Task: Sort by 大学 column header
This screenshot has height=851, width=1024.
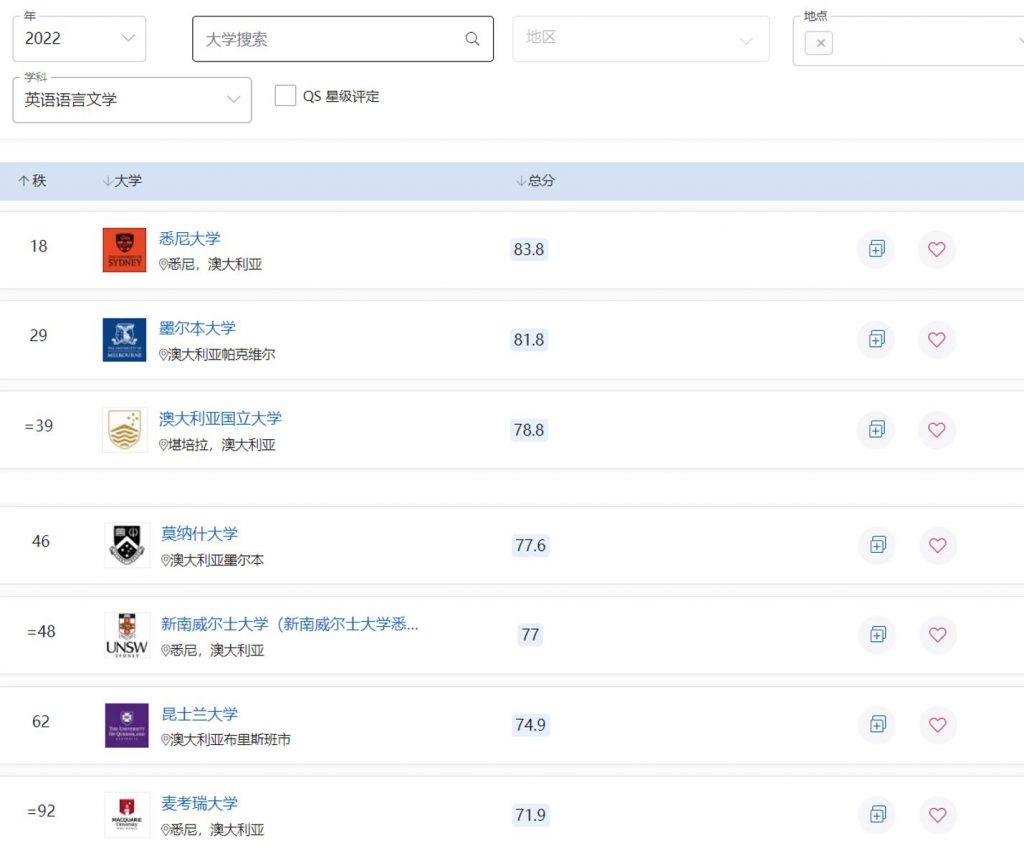Action: click(122, 181)
